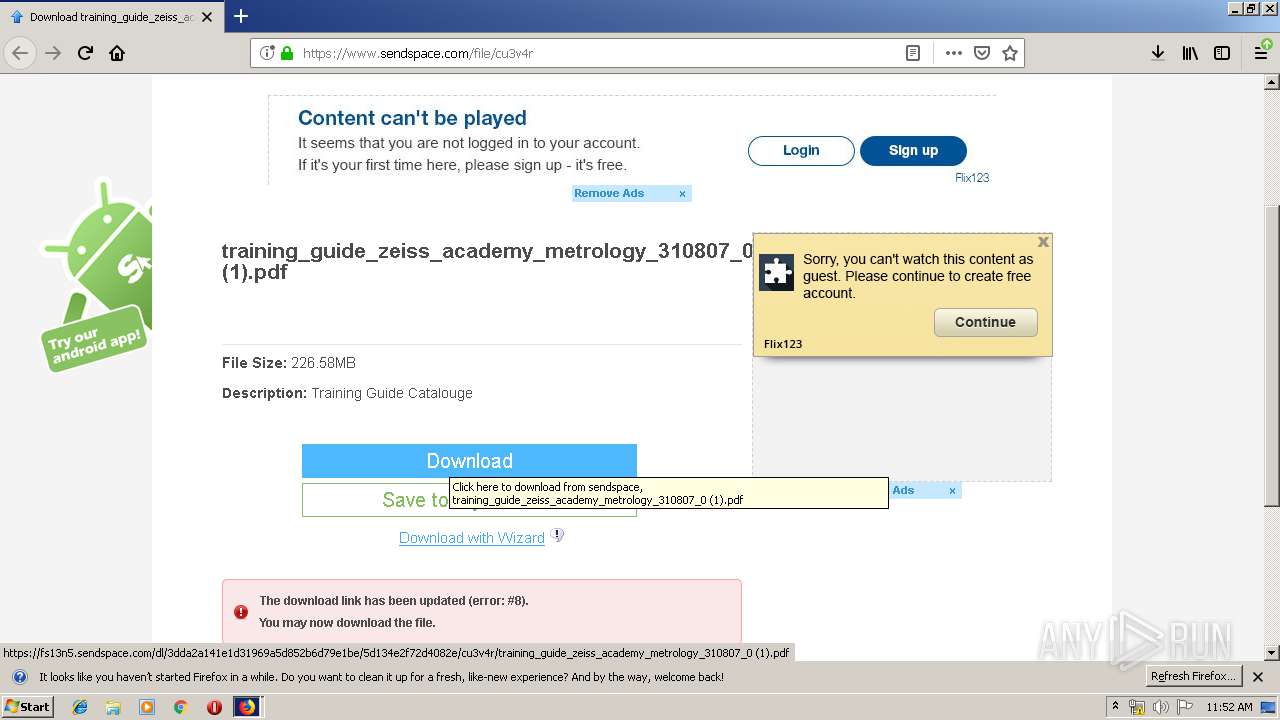The image size is (1280, 720).
Task: Click the Refresh Firefox… button
Action: 1194,677
